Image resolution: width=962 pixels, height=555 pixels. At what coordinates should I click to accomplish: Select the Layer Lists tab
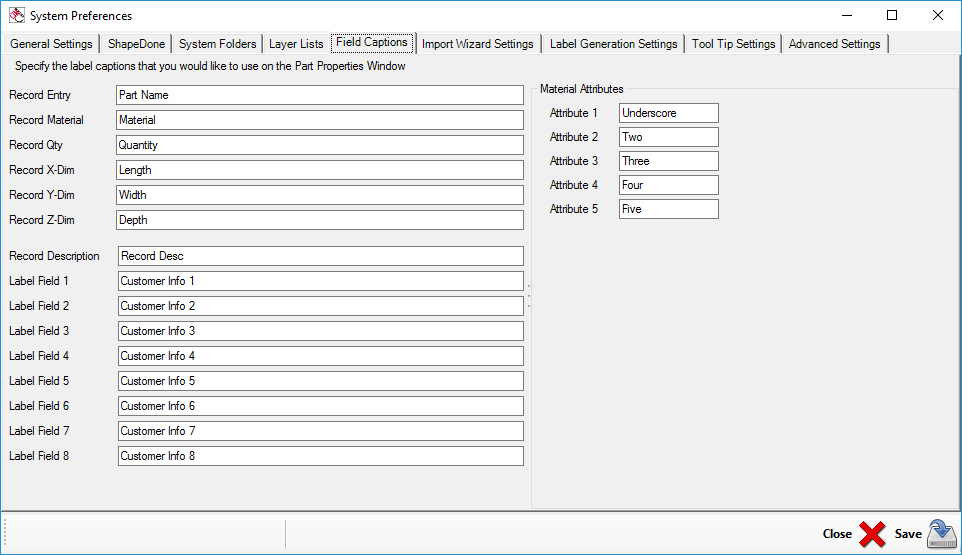click(x=296, y=44)
